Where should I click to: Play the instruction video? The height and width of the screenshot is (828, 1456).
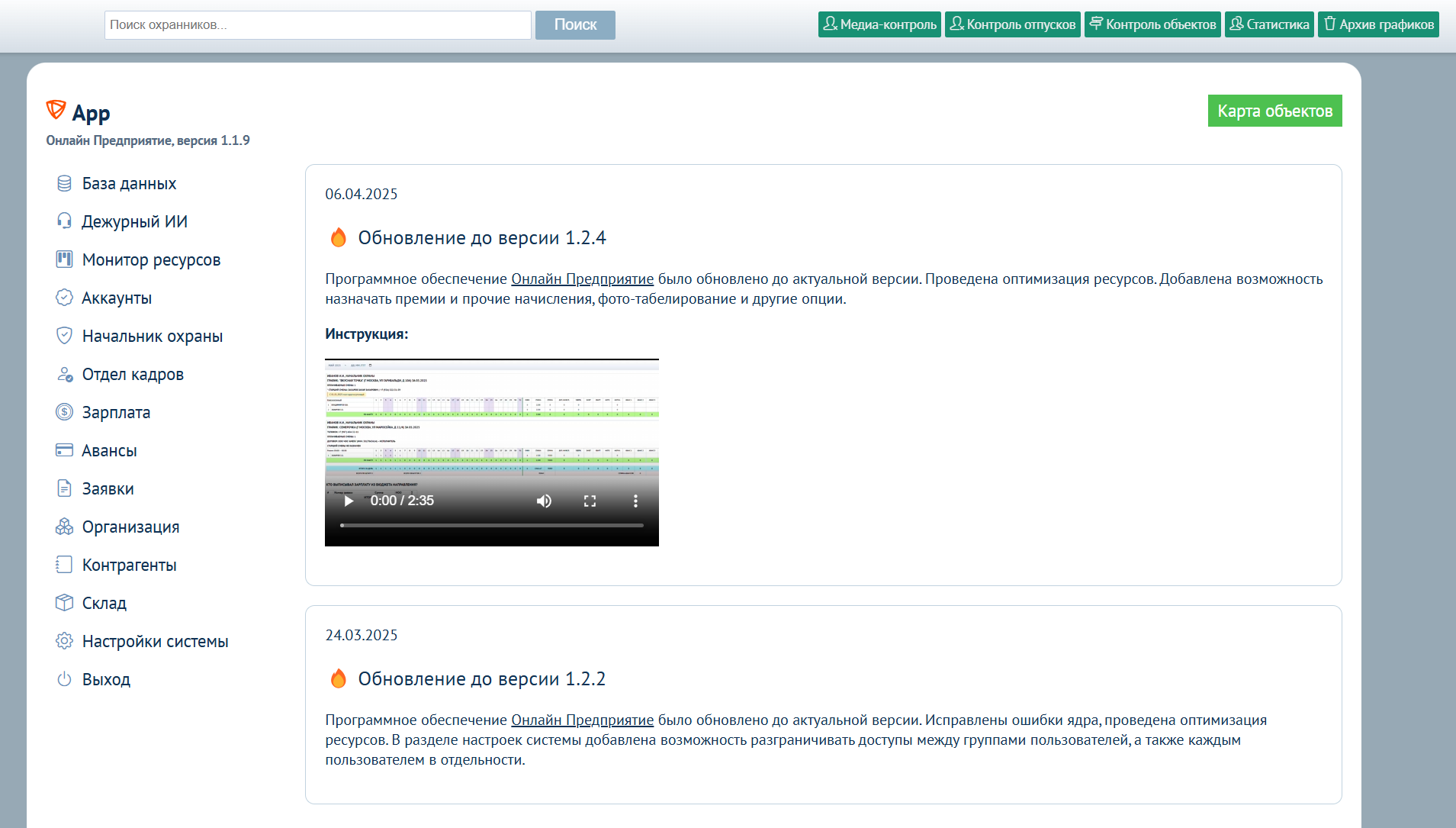[349, 501]
